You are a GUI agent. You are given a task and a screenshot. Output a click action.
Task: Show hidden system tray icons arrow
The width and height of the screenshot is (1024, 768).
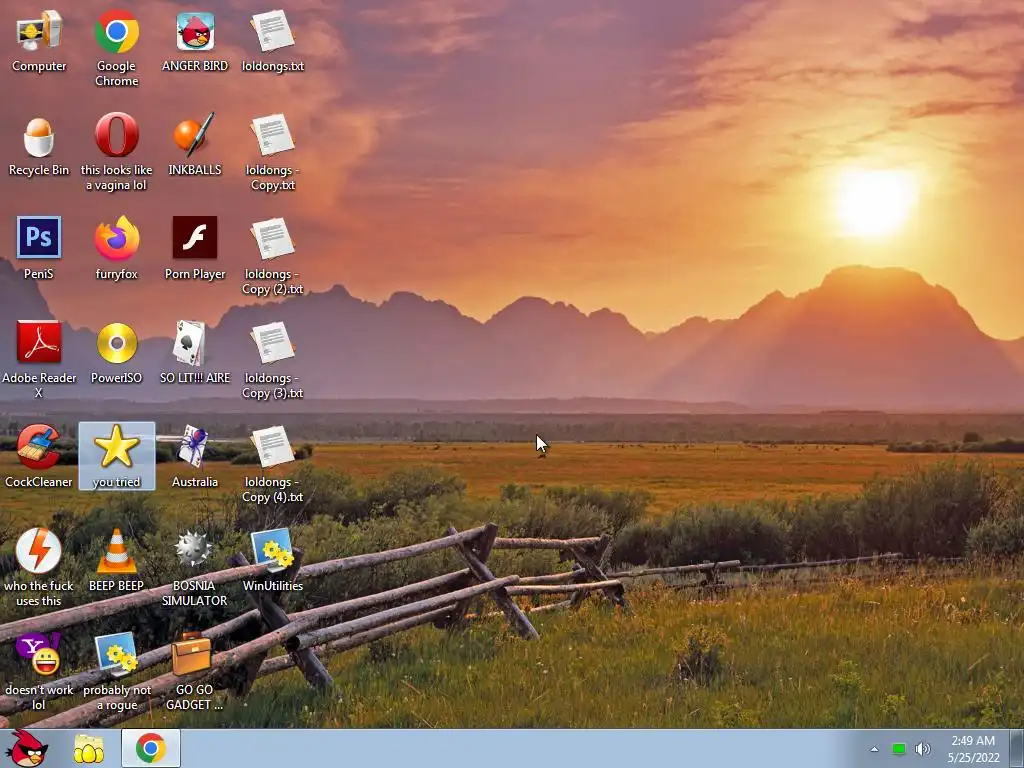(874, 749)
